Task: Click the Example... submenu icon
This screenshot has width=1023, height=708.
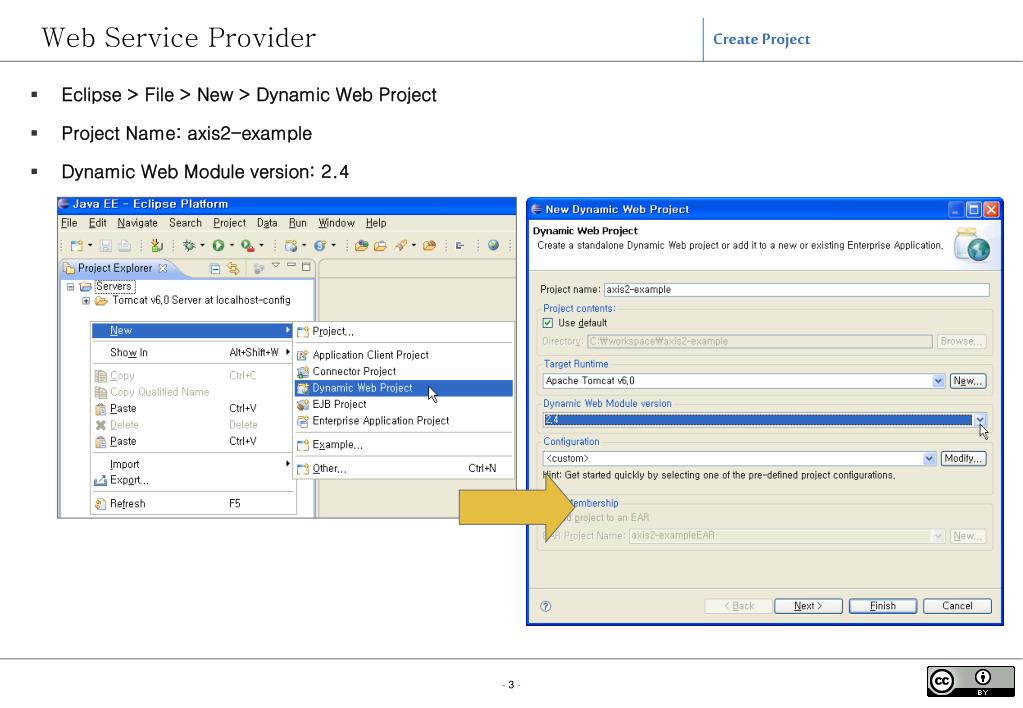Action: [x=302, y=445]
